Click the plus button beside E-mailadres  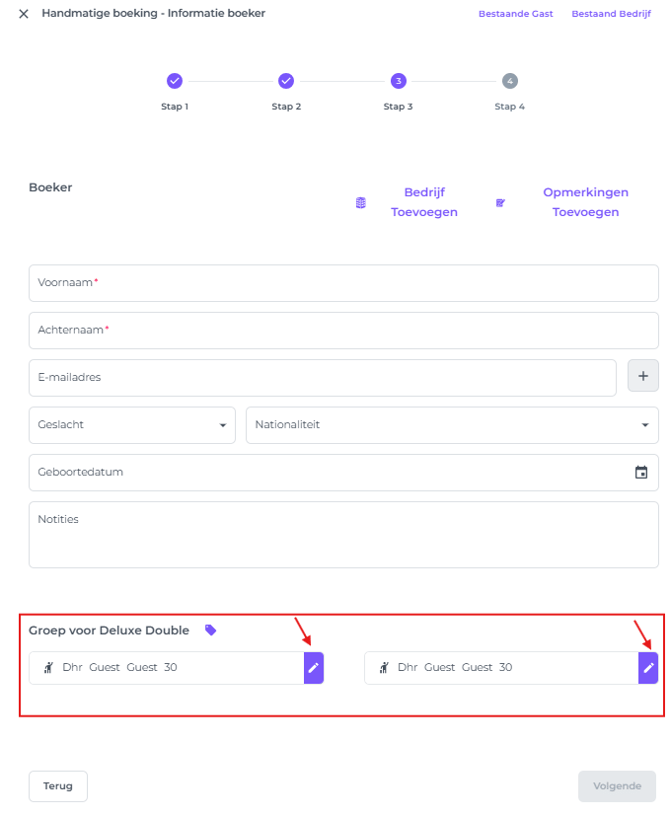(642, 377)
